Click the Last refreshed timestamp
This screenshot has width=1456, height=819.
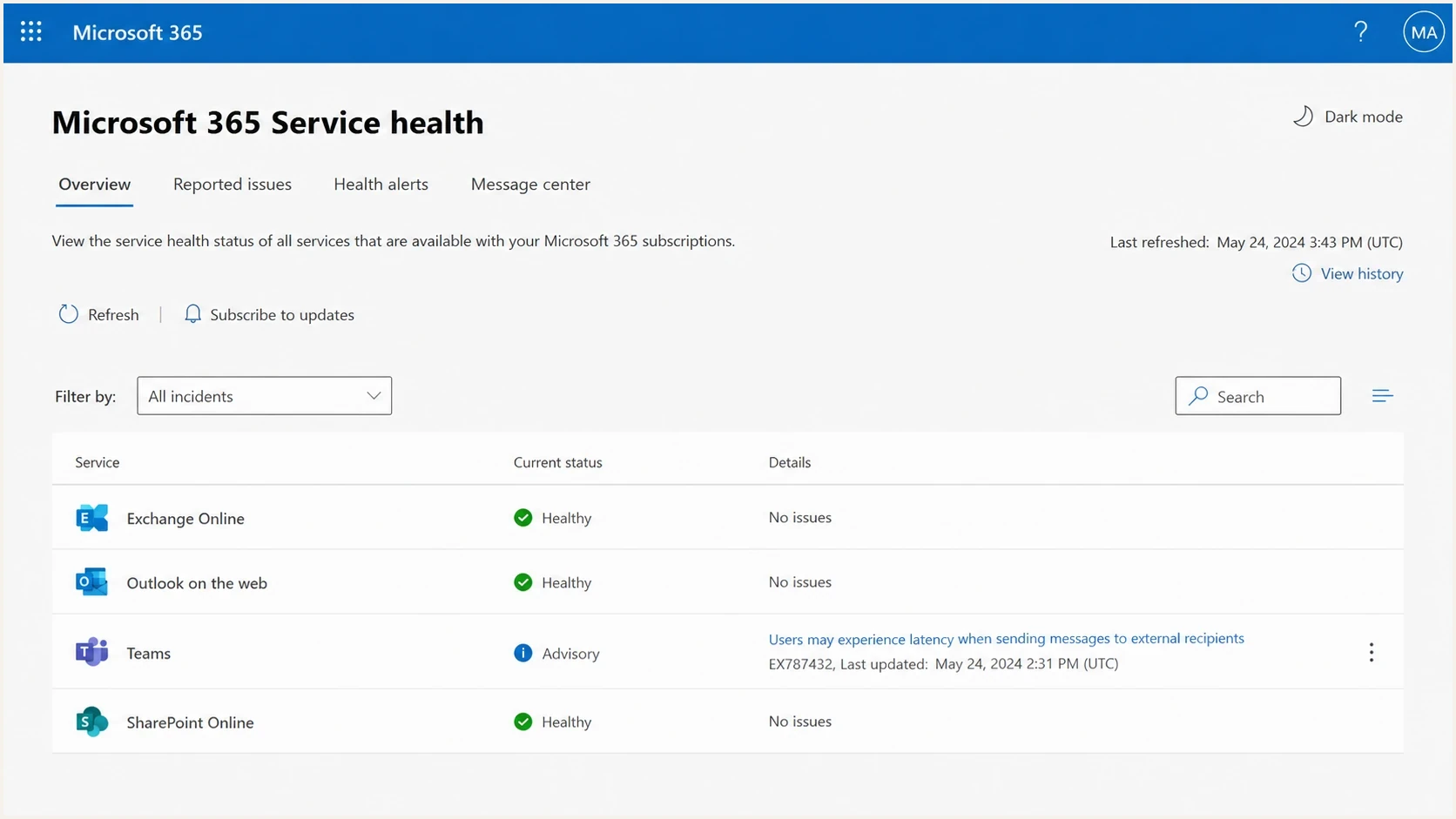coord(1256,242)
